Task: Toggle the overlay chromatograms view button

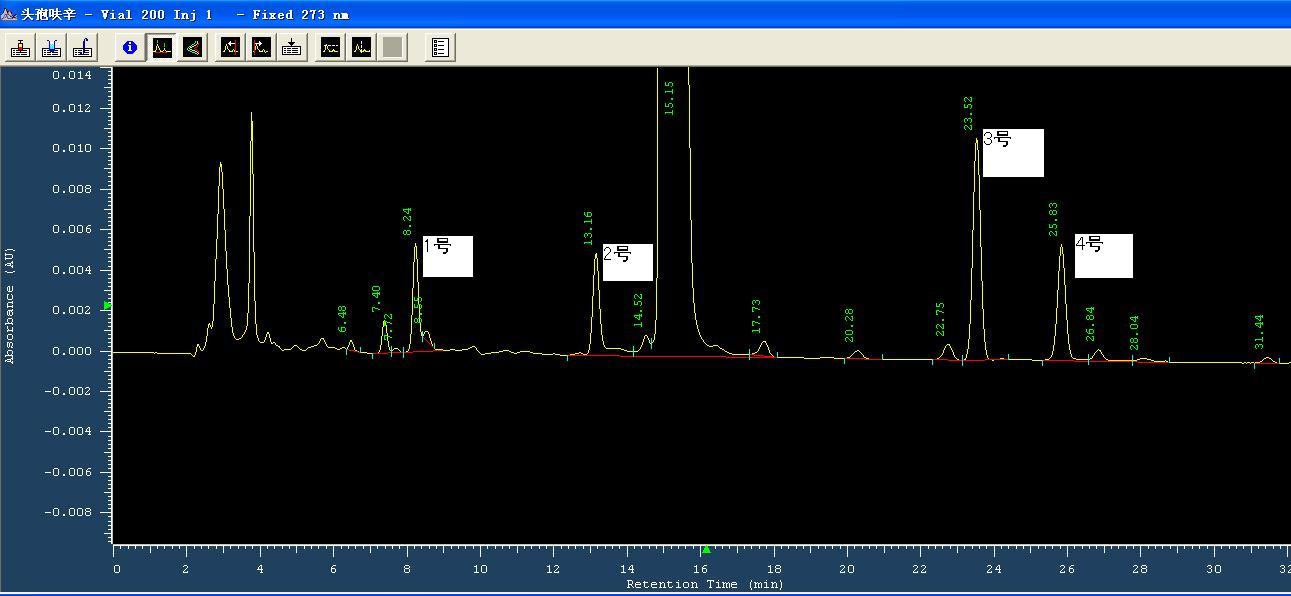Action: pos(193,47)
